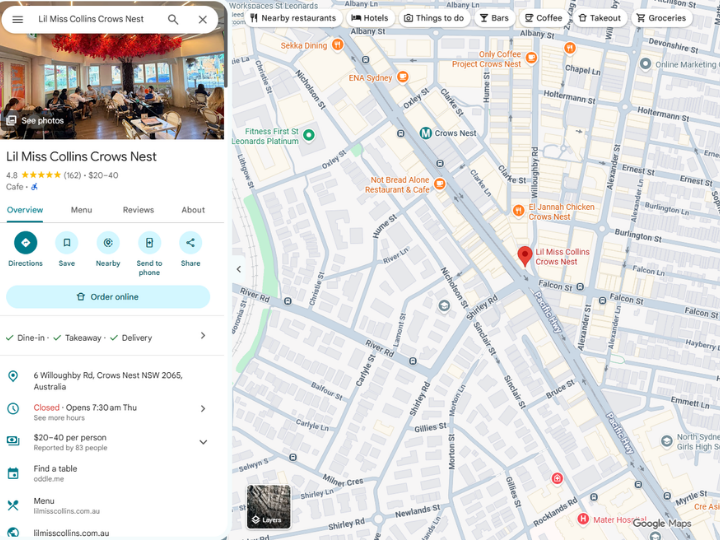Clear the search with the X icon
Image resolution: width=720 pixels, height=540 pixels.
202,19
